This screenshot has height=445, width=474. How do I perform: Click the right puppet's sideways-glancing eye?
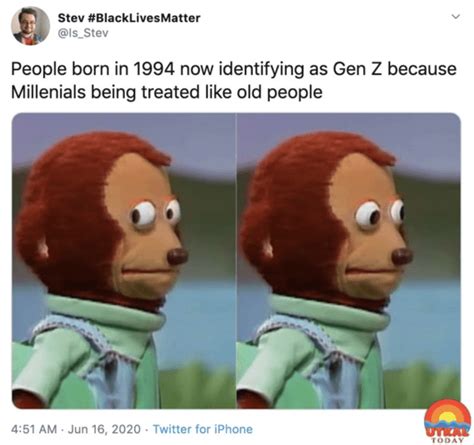point(368,215)
